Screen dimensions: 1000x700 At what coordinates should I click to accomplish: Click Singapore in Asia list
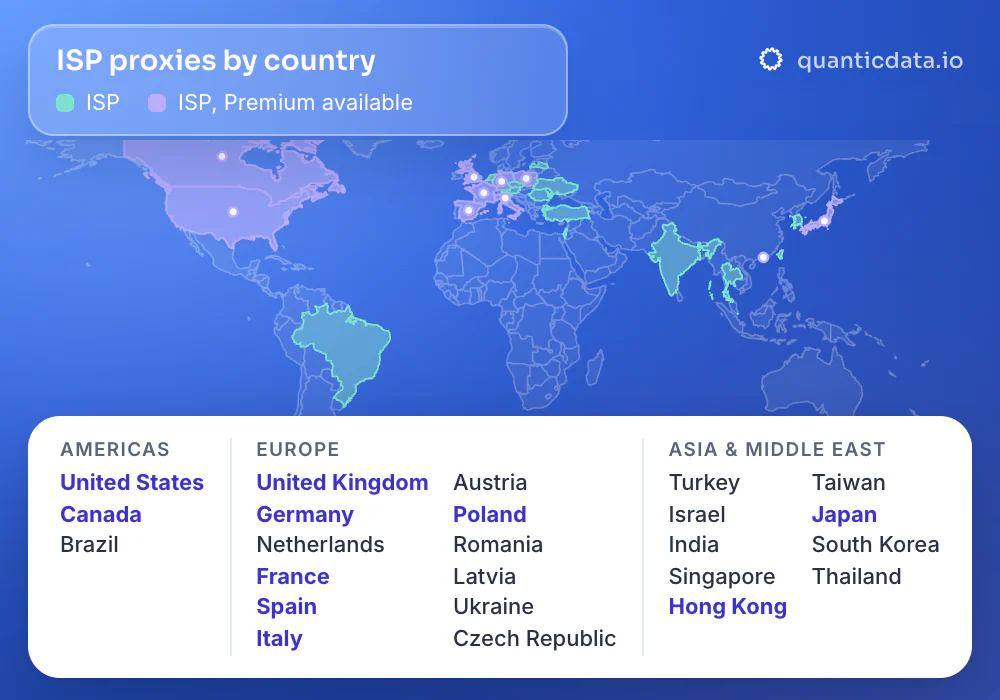(722, 576)
